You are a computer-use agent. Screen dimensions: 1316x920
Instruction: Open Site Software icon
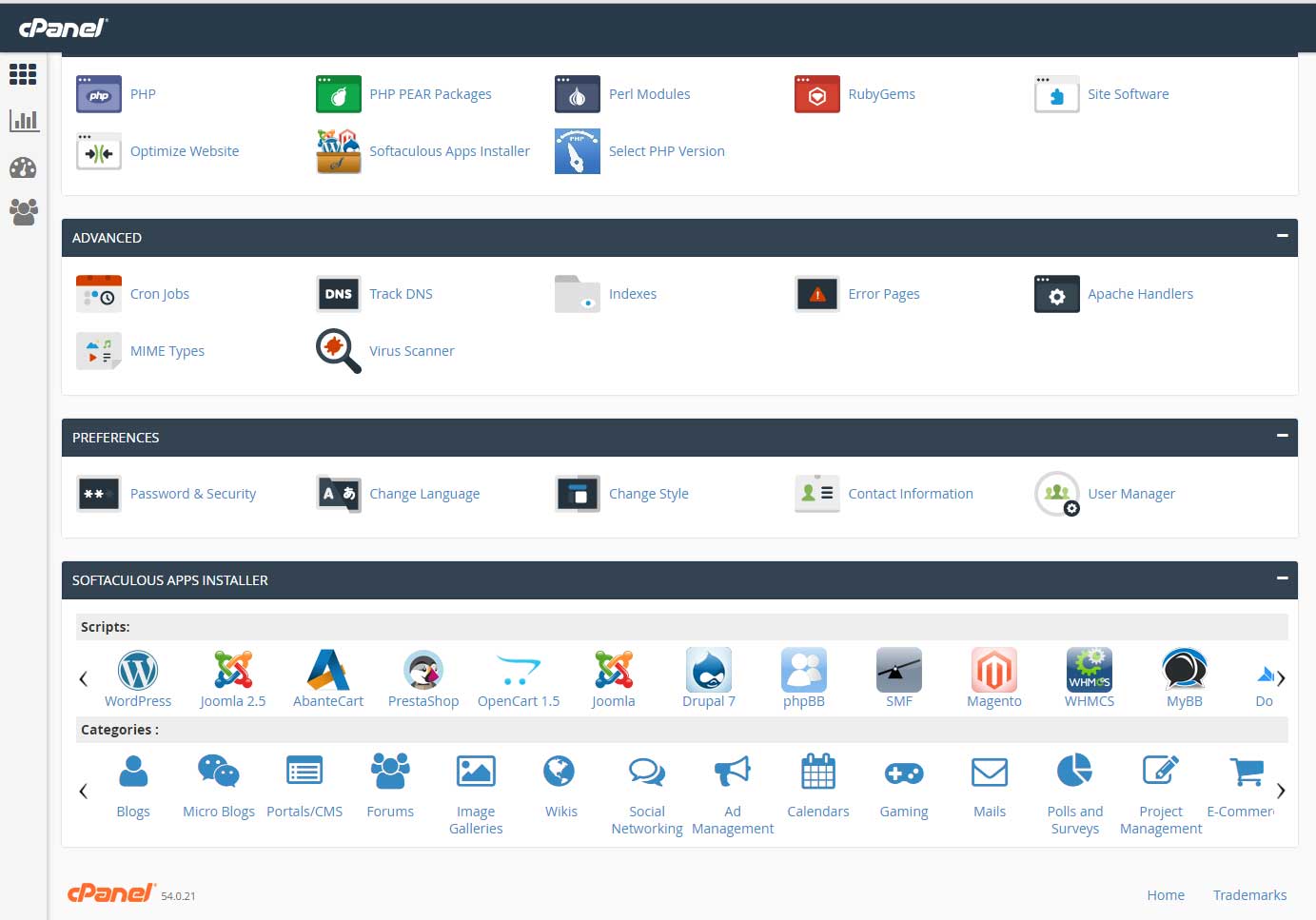click(1057, 94)
